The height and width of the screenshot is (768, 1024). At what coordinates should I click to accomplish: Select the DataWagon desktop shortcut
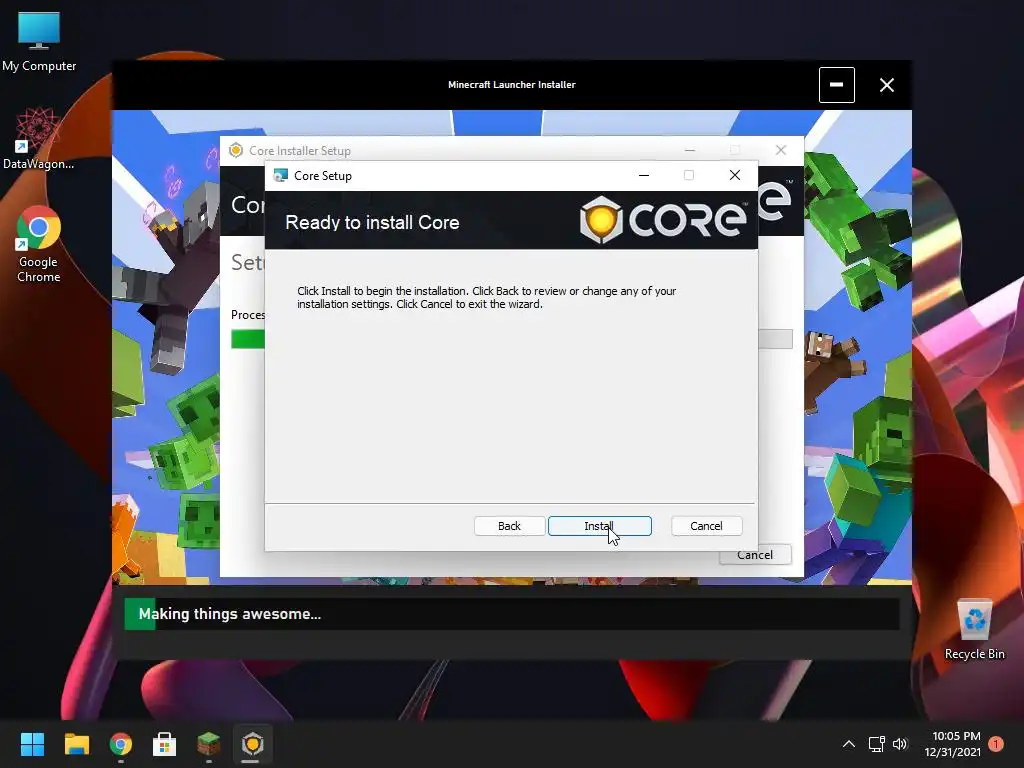click(x=39, y=138)
